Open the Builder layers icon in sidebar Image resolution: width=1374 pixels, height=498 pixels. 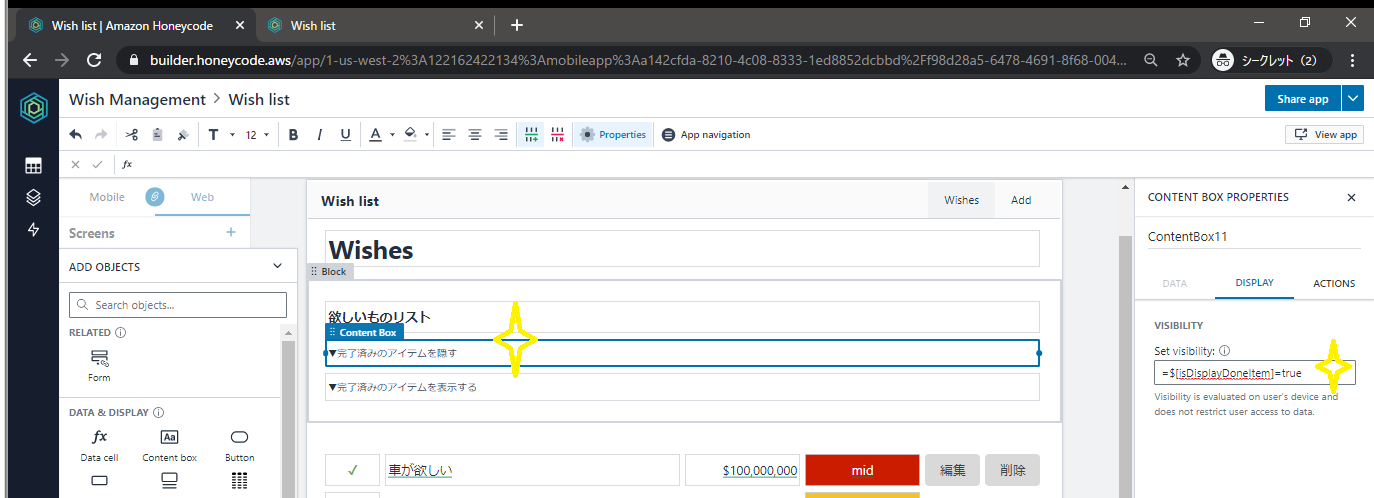pyautogui.click(x=33, y=198)
